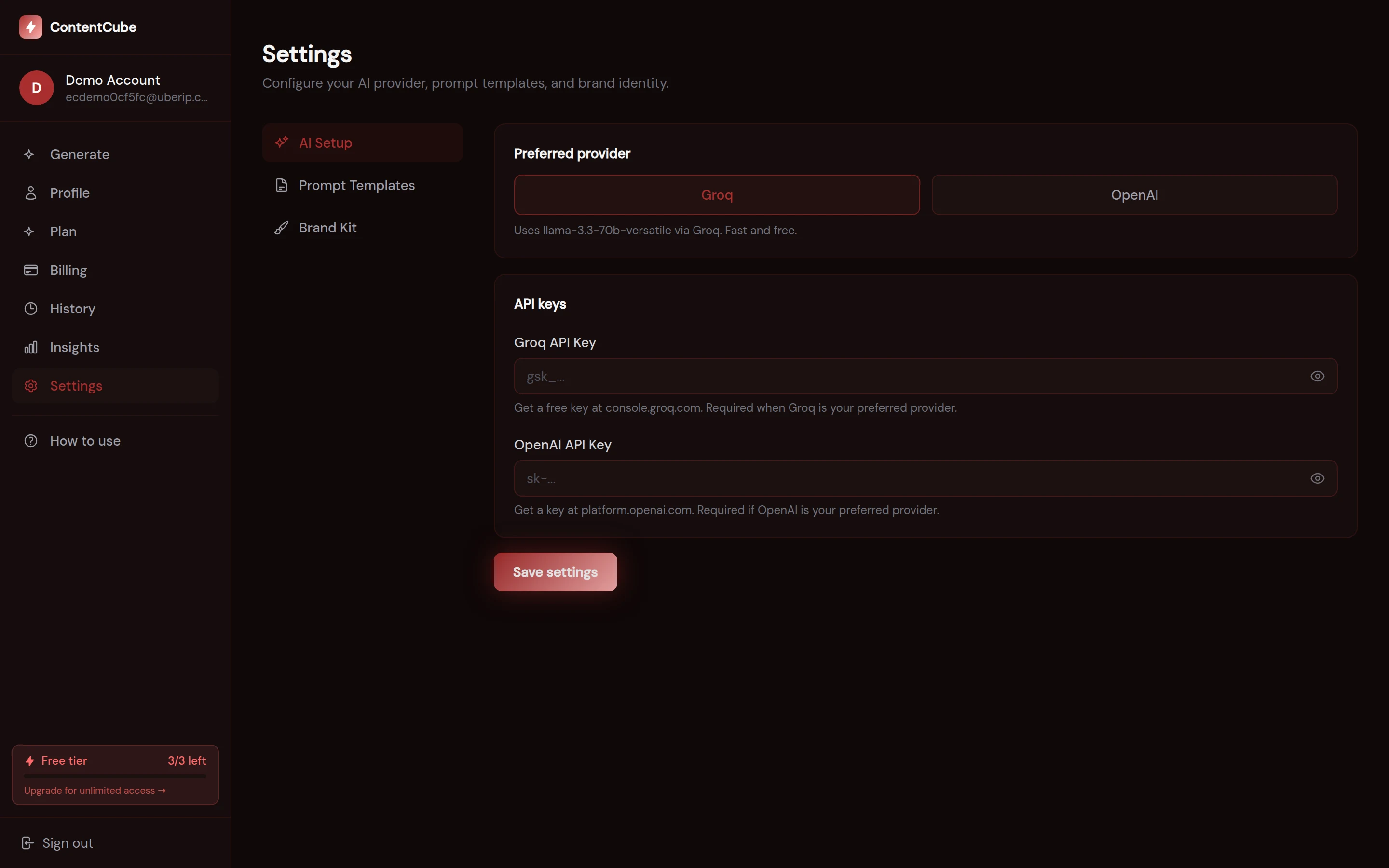Show the Groq API key with eye icon
The image size is (1389, 868).
[x=1317, y=376]
